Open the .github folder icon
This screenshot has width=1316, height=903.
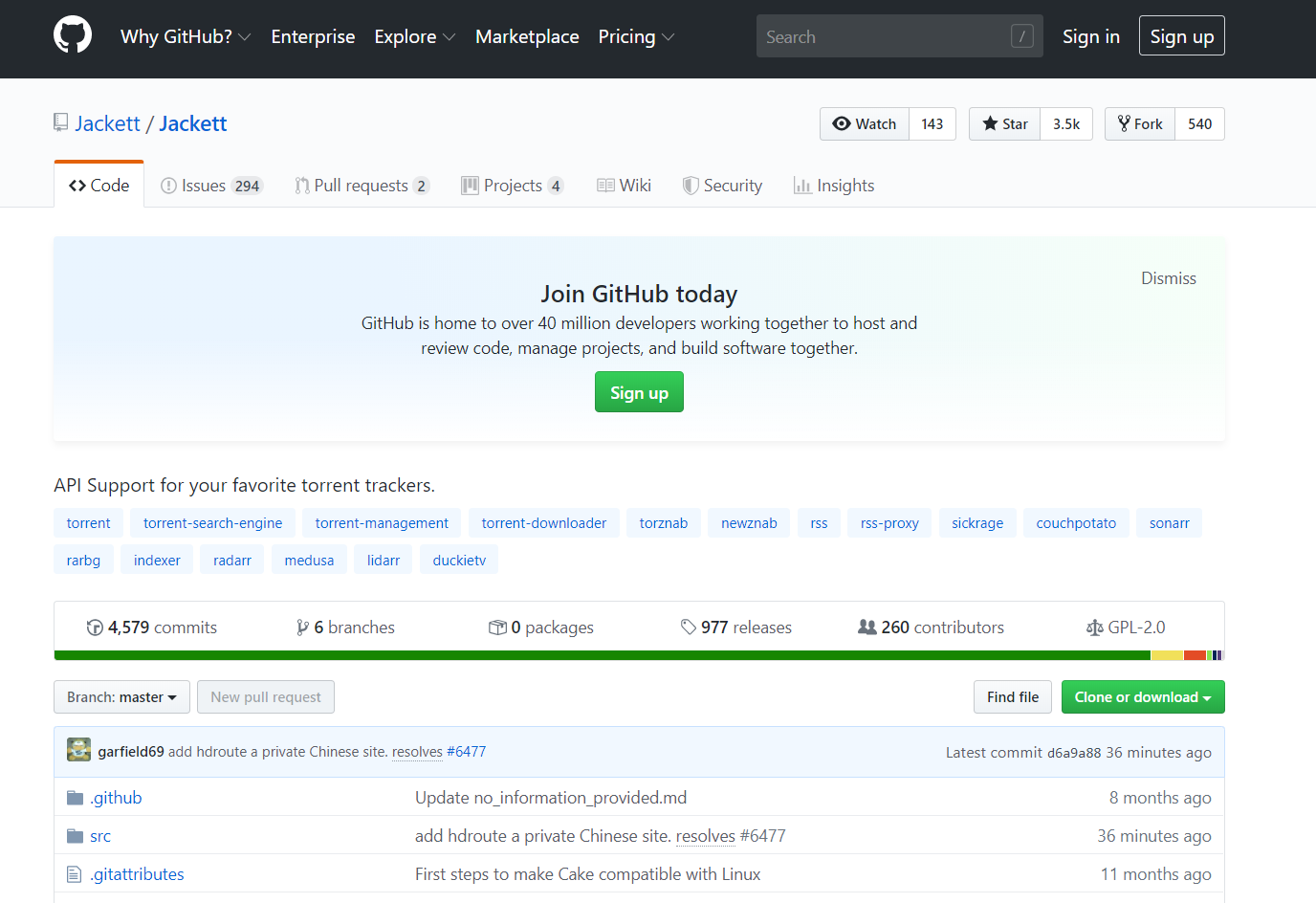tap(77, 797)
